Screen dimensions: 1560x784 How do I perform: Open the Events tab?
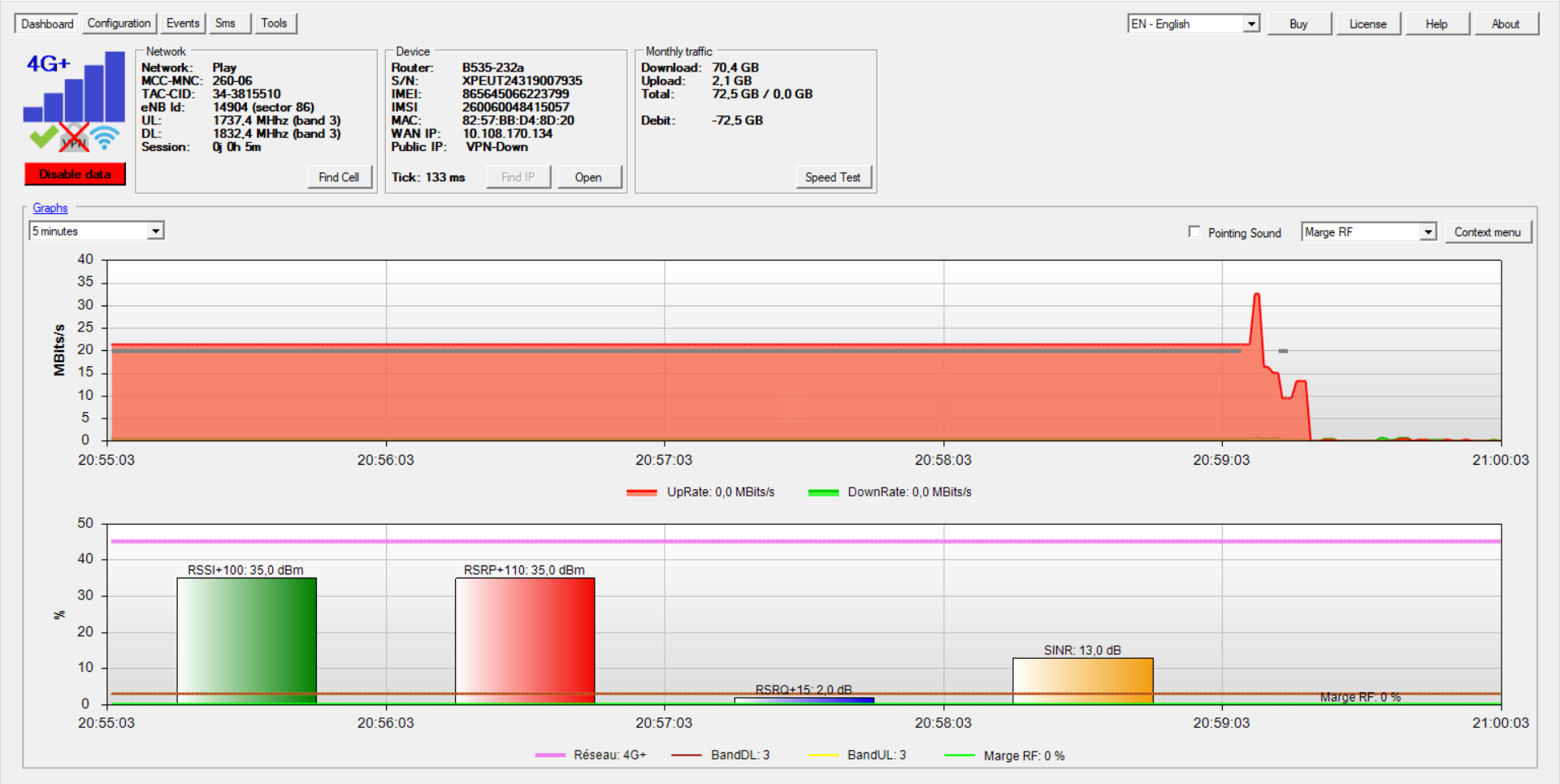coord(183,24)
